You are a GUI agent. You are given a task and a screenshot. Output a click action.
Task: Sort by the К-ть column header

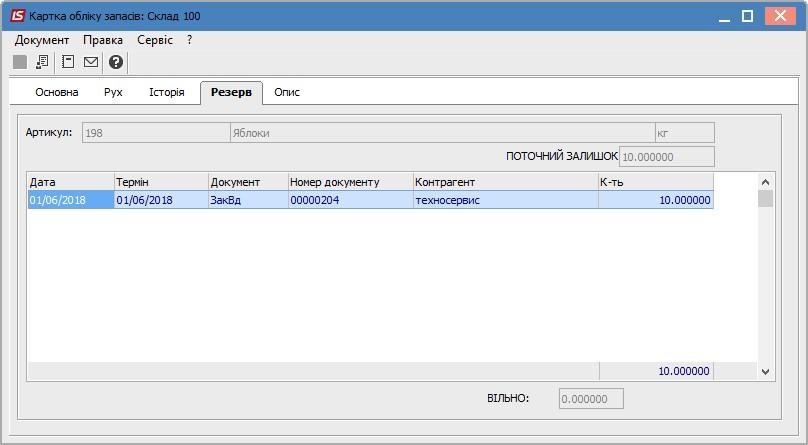point(656,182)
